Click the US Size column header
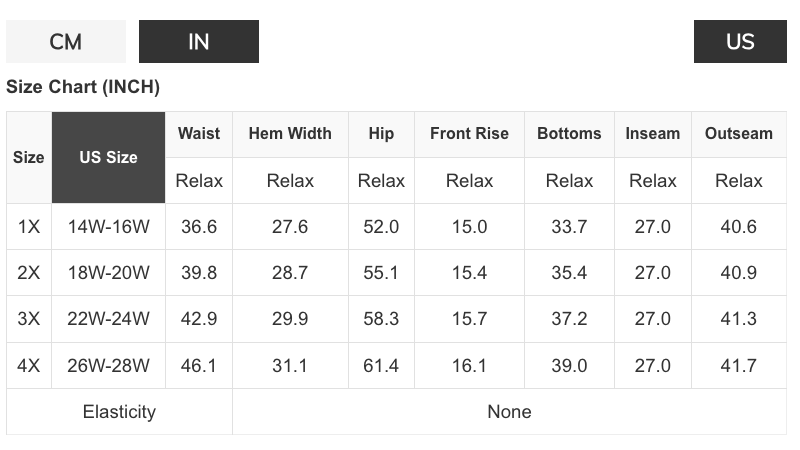800x450 pixels. (x=108, y=157)
